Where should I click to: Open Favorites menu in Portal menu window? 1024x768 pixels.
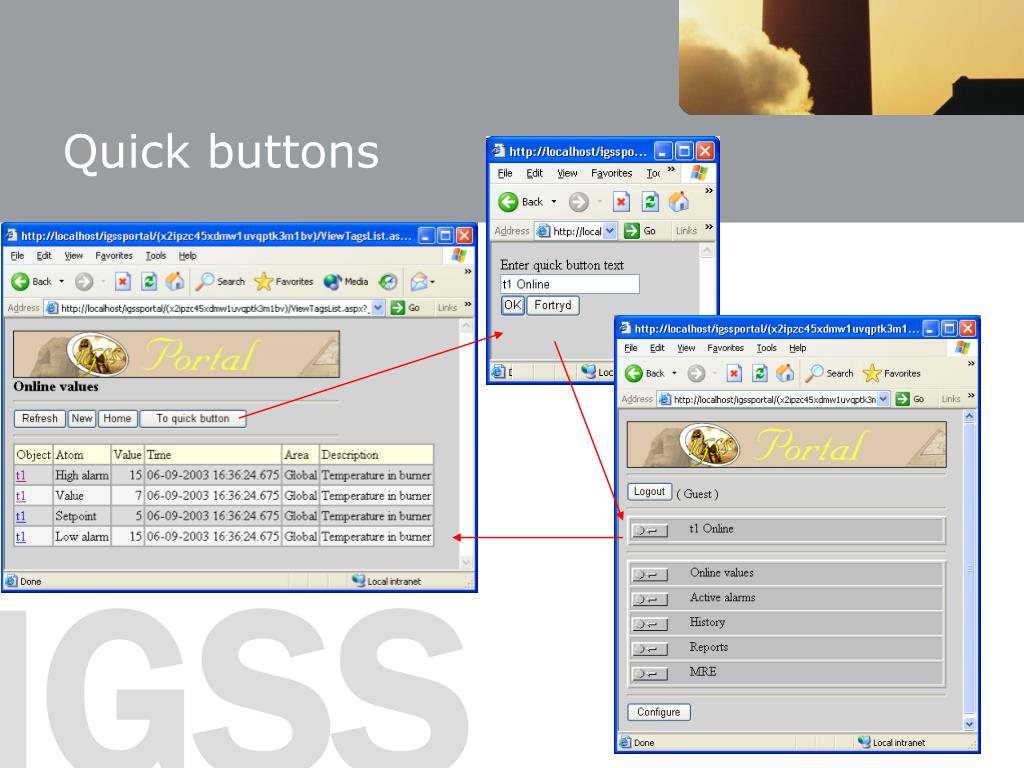point(726,347)
